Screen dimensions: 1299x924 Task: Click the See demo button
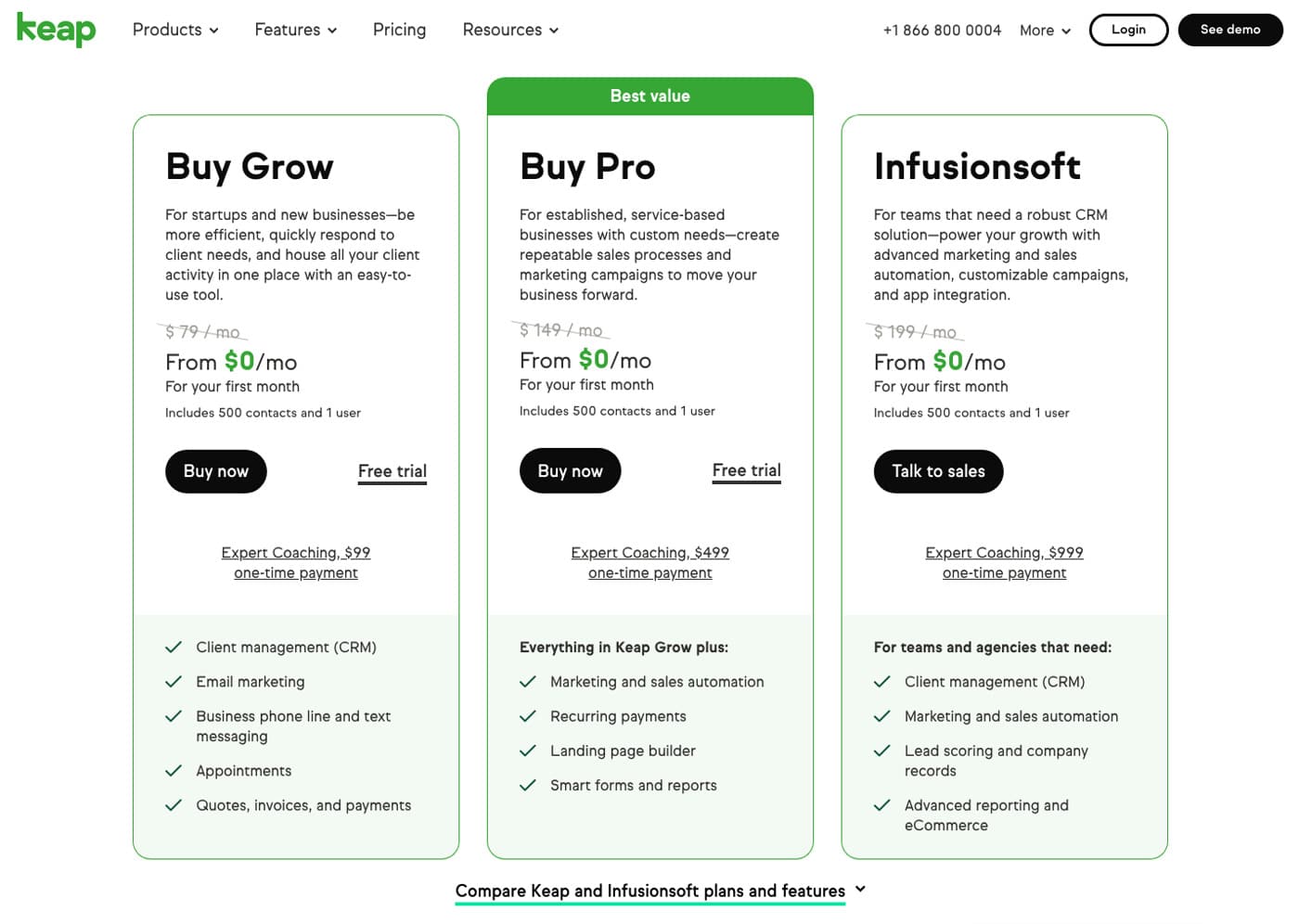coord(1230,30)
